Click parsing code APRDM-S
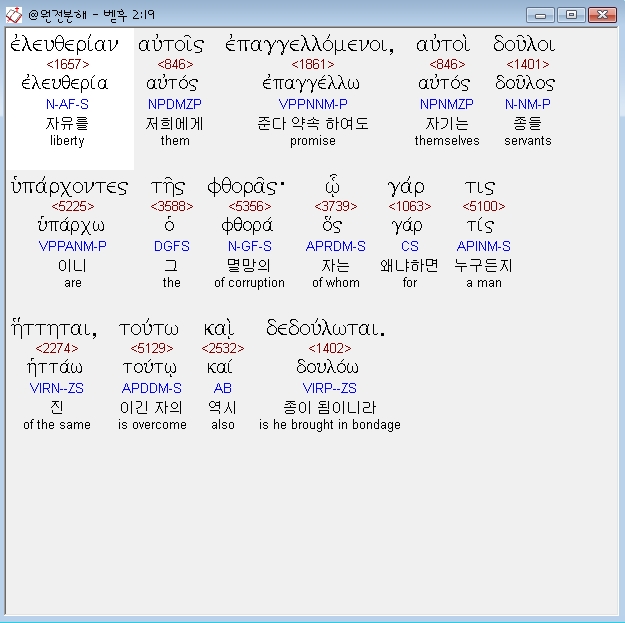Screen dimensions: 625x623 click(336, 246)
